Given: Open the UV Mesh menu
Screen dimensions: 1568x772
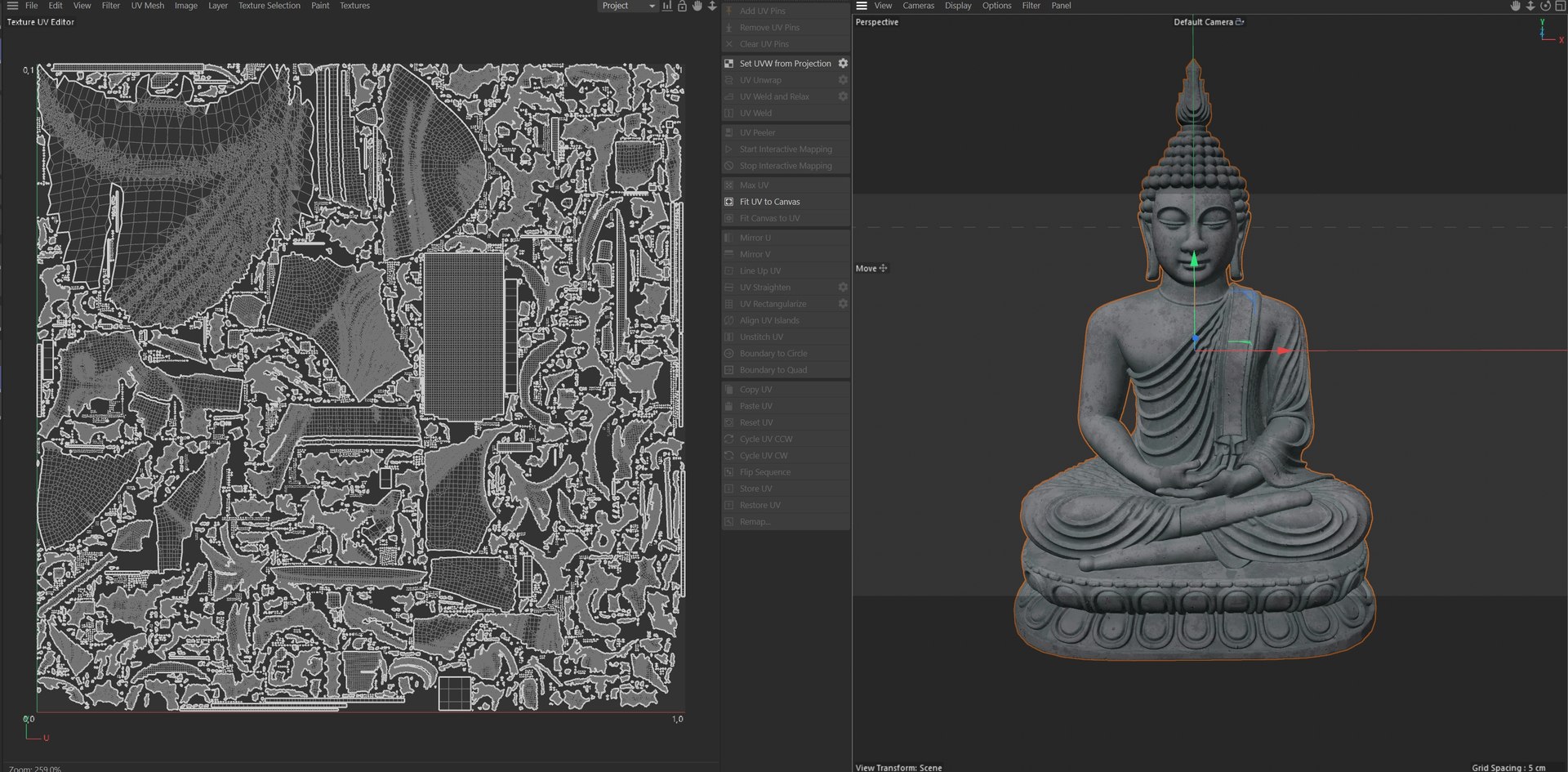Looking at the screenshot, I should point(148,6).
